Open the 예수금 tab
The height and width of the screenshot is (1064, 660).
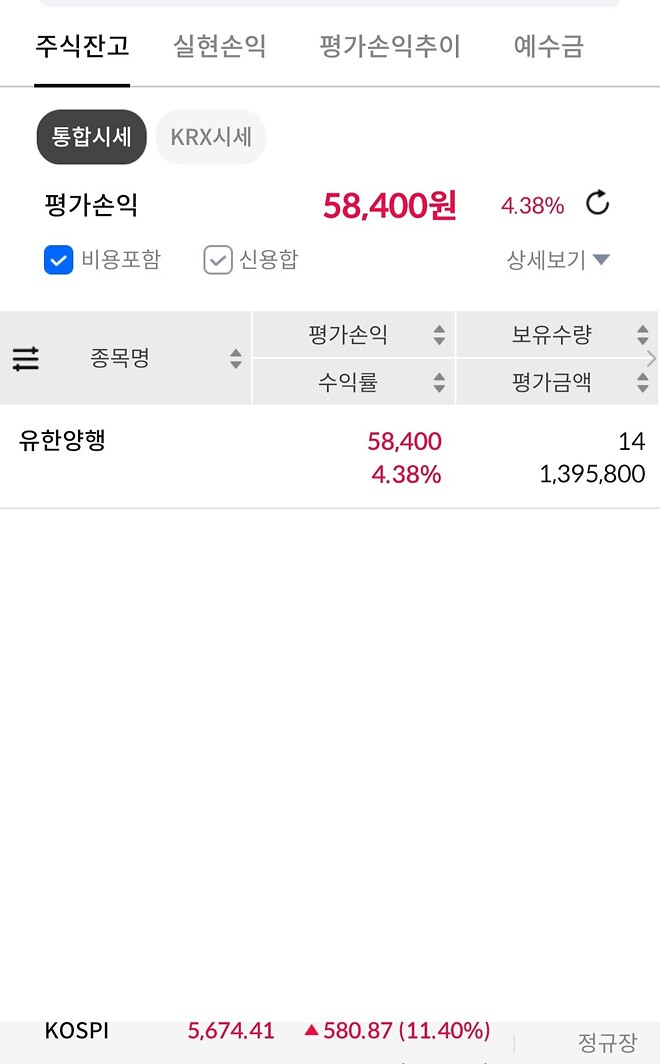tap(547, 47)
